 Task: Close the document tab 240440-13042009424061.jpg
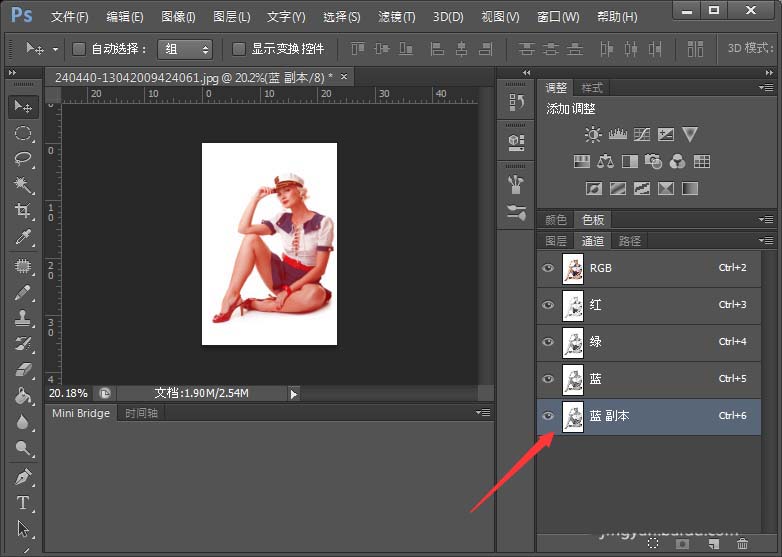tap(344, 77)
